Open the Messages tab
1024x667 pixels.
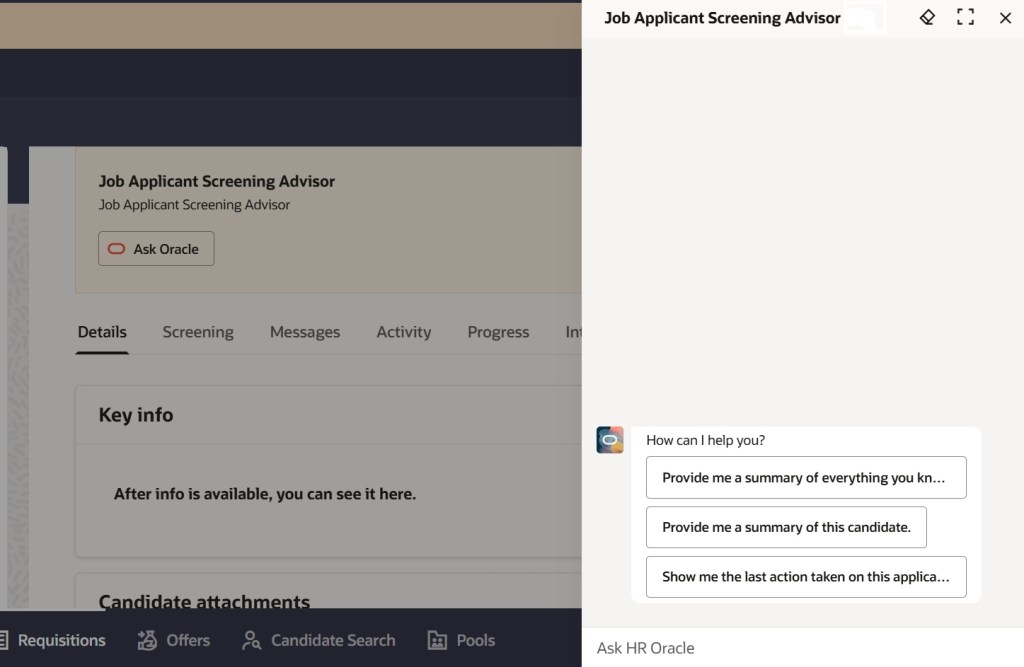click(305, 332)
